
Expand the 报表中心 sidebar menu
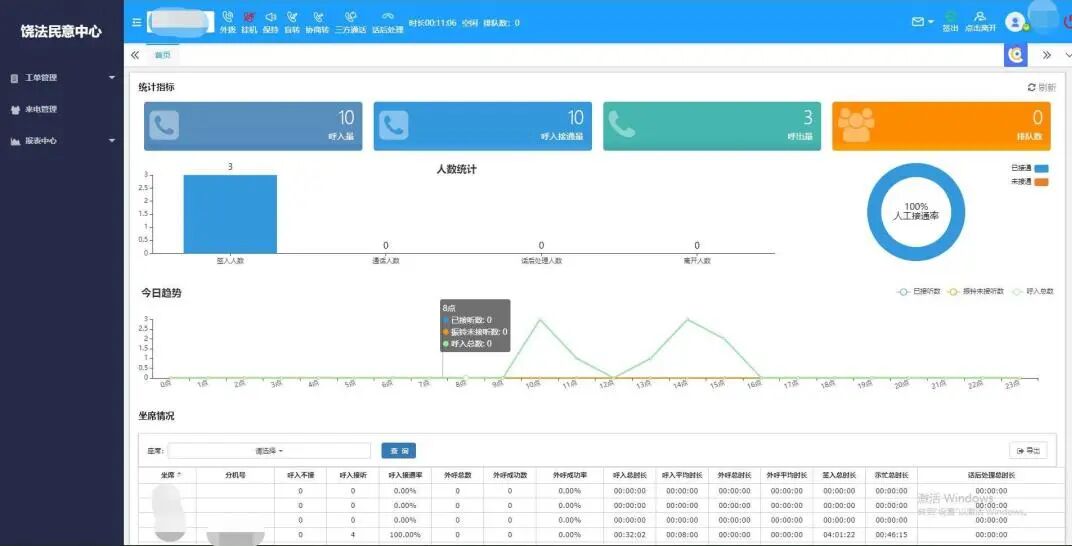pyautogui.click(x=62, y=141)
